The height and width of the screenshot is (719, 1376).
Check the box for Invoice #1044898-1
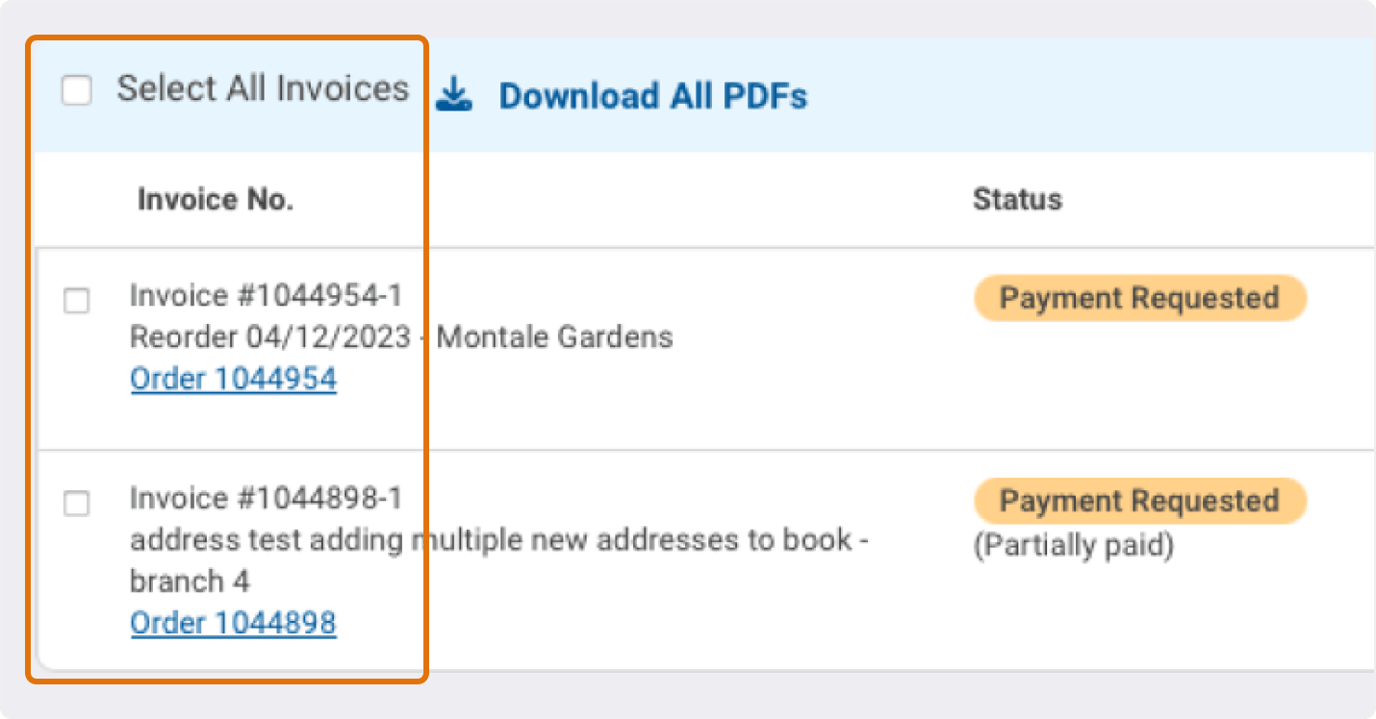[x=77, y=505]
